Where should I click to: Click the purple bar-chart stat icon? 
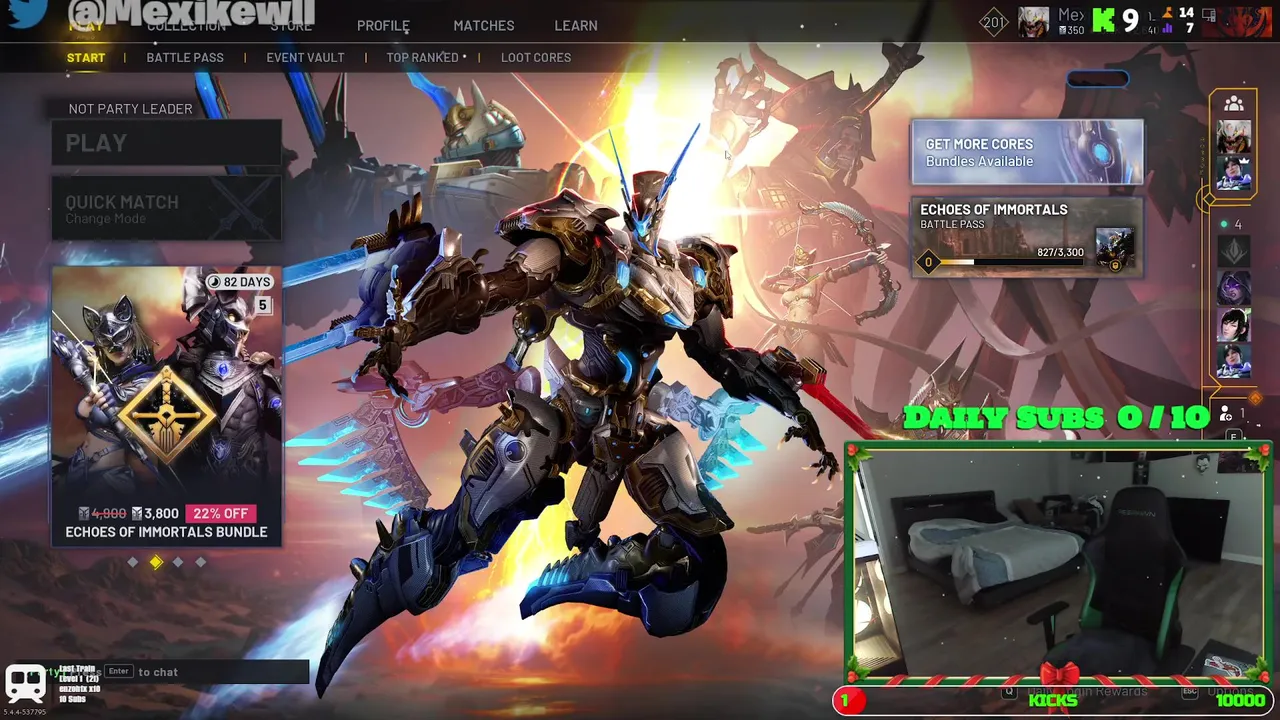(1167, 28)
